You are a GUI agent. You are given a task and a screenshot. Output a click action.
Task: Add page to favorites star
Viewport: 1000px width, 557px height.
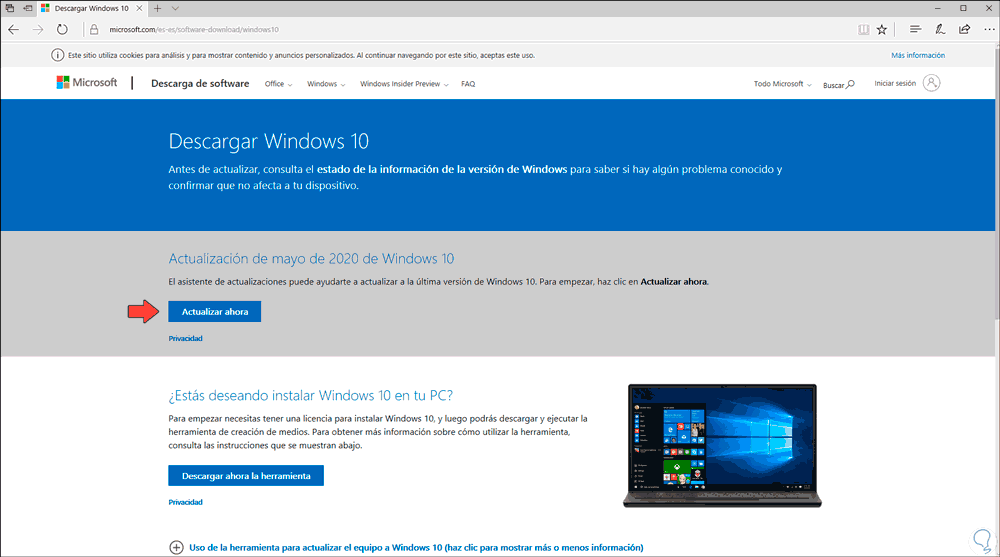coord(882,29)
